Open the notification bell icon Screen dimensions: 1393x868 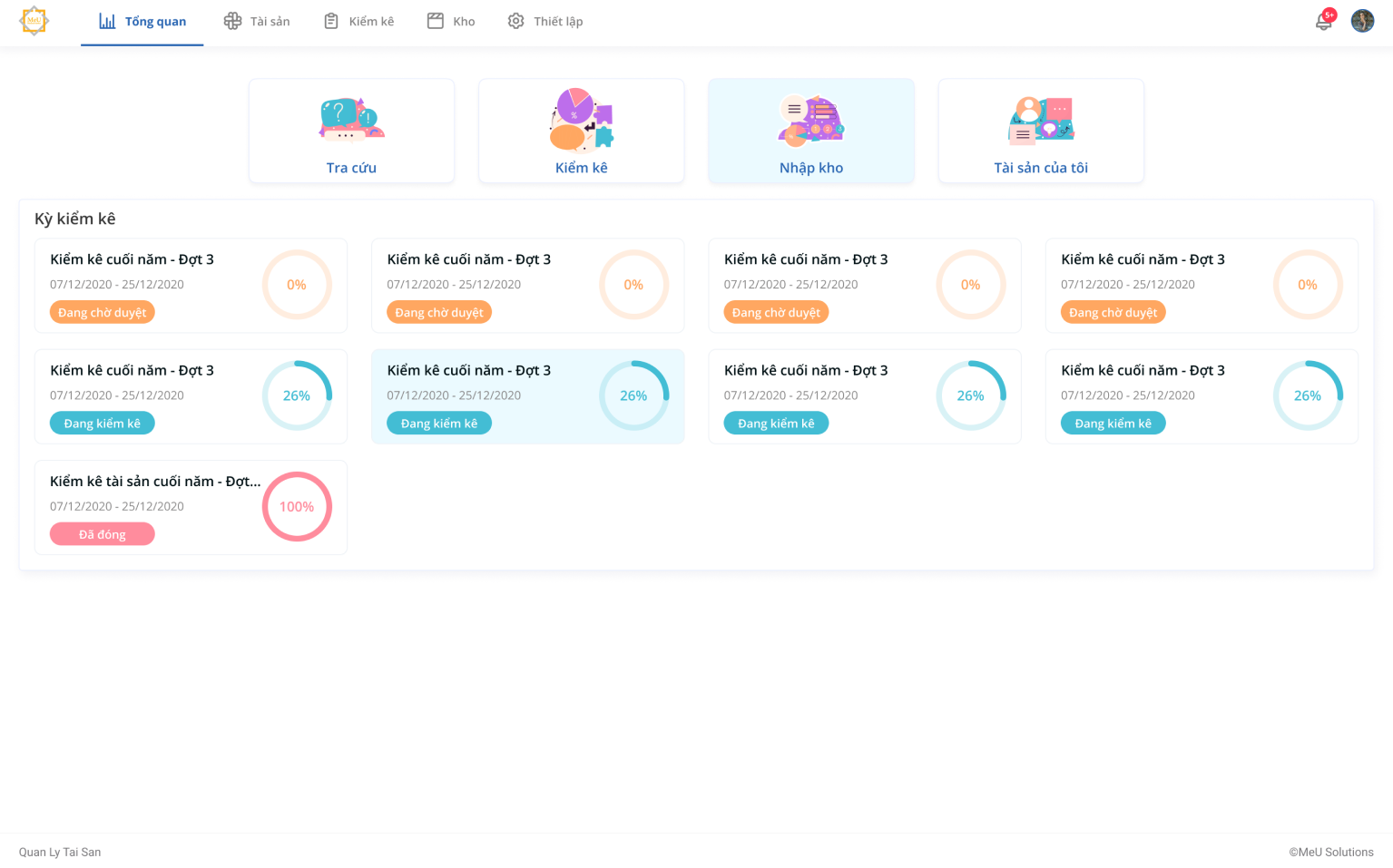(x=1324, y=21)
